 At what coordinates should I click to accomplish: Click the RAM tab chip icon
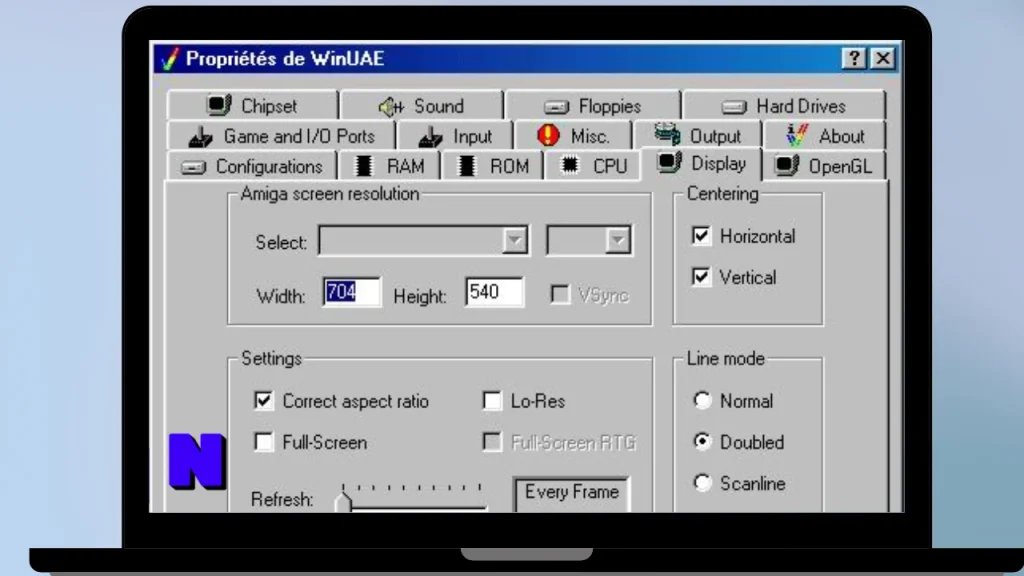coord(364,166)
